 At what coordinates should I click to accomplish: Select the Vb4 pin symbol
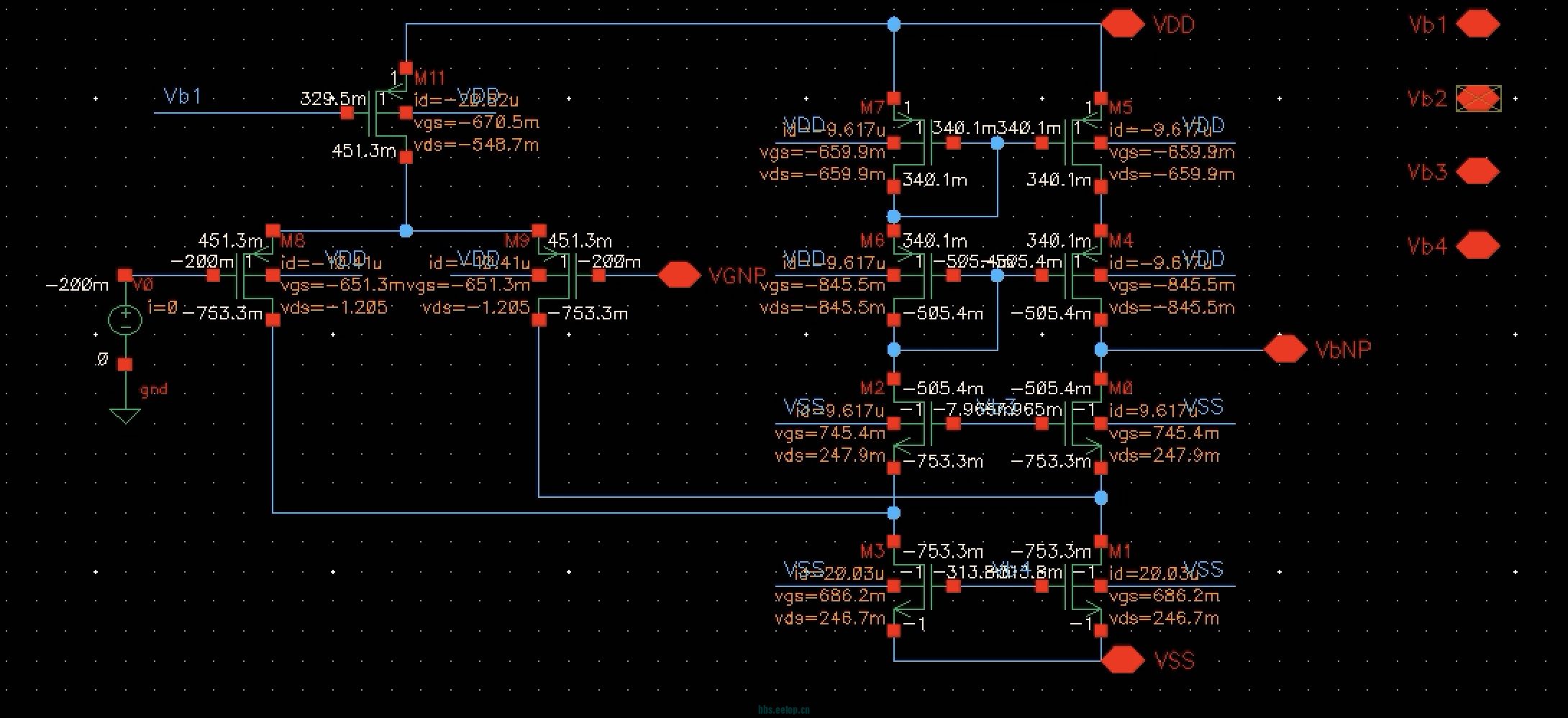[1478, 246]
